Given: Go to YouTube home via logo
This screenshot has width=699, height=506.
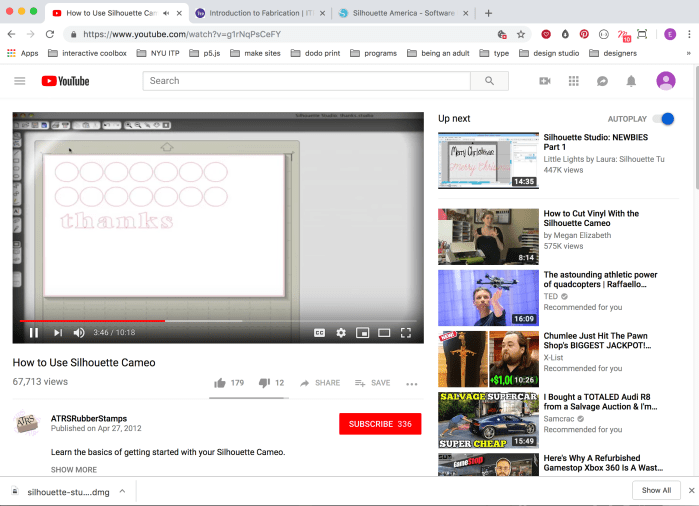Looking at the screenshot, I should (x=66, y=81).
